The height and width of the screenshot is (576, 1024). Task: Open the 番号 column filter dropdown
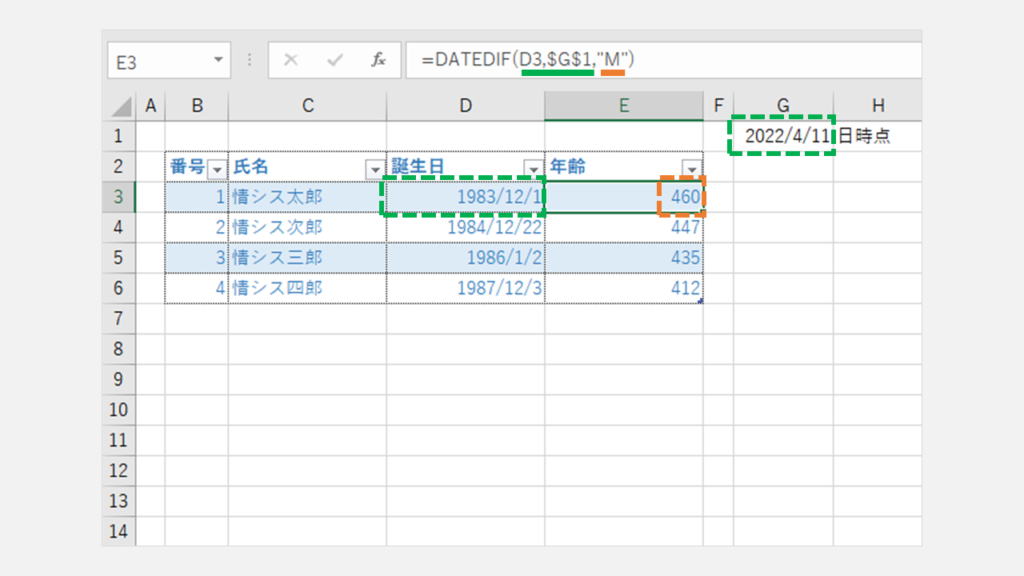(x=217, y=168)
